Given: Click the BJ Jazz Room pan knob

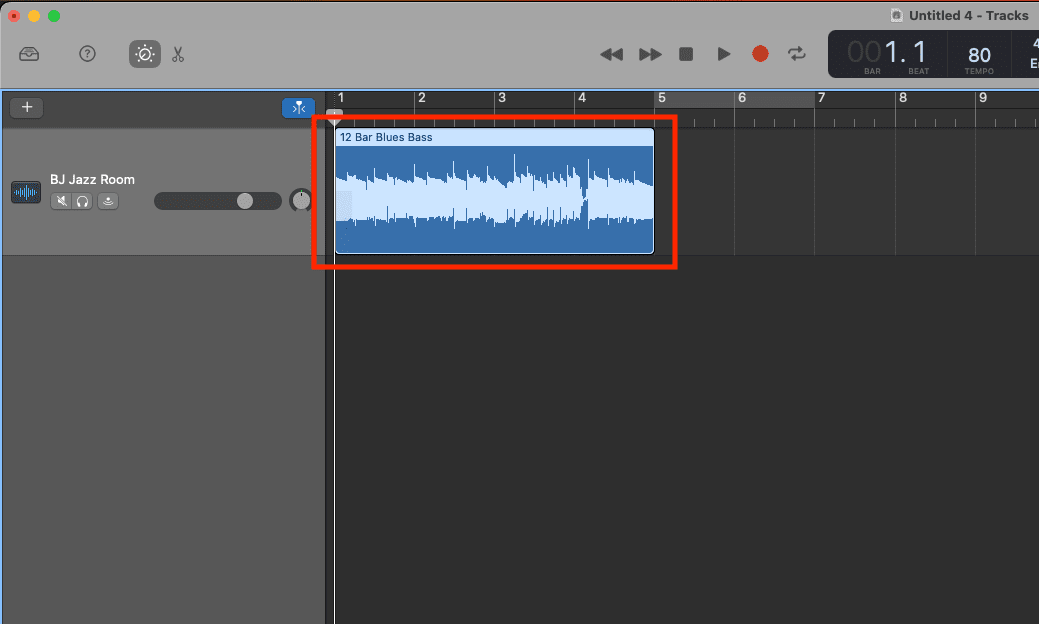Looking at the screenshot, I should (301, 200).
